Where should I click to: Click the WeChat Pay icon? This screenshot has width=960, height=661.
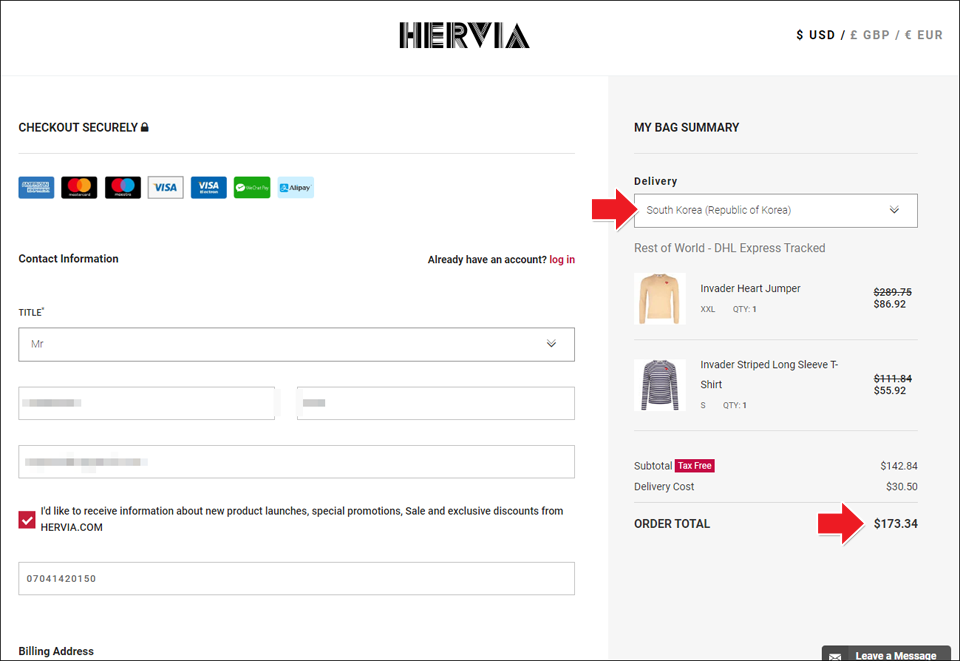[252, 187]
